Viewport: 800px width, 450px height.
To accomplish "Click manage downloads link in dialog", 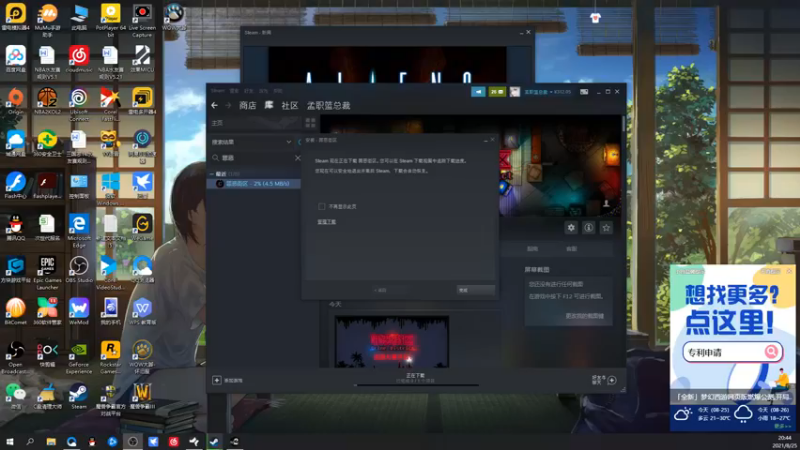I will [x=327, y=222].
